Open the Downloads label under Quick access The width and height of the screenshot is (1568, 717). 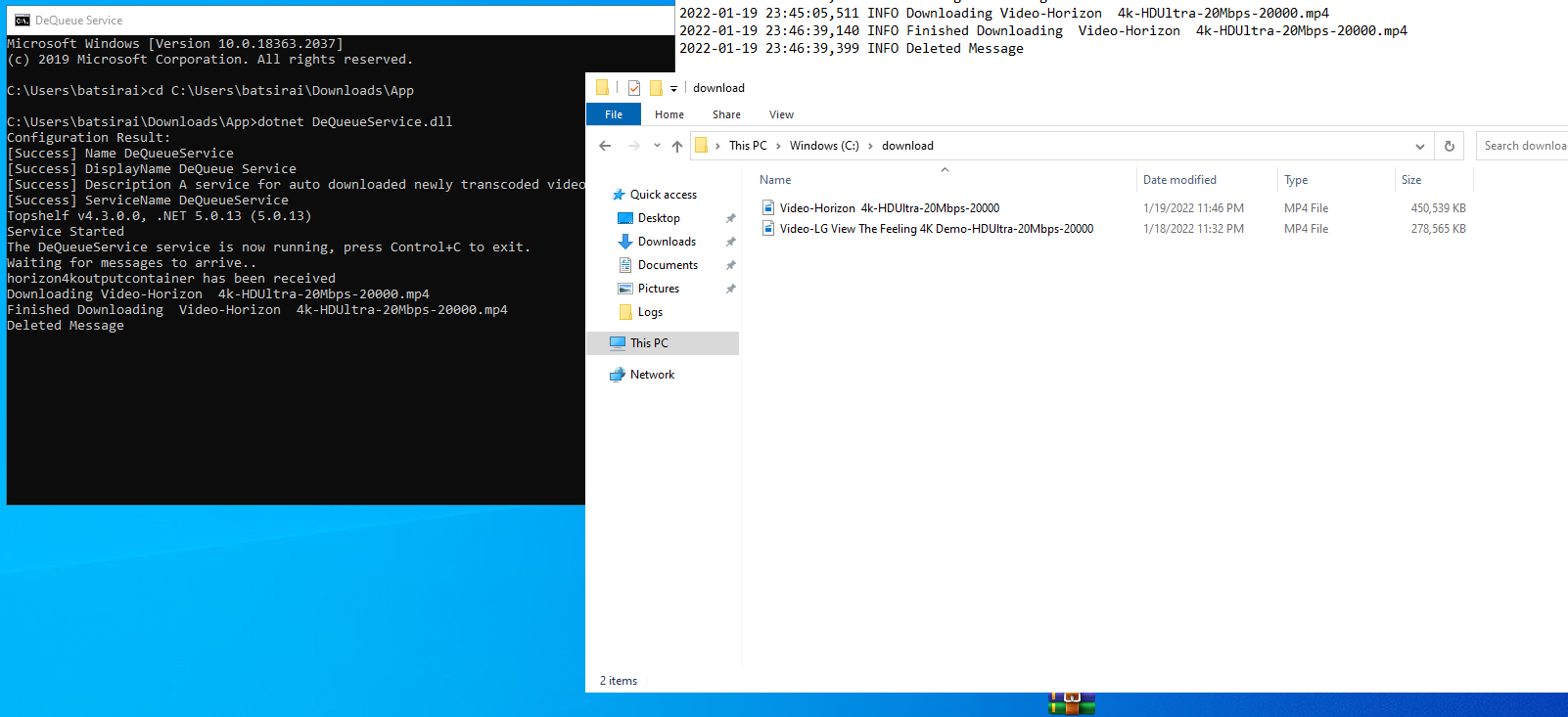(x=667, y=242)
